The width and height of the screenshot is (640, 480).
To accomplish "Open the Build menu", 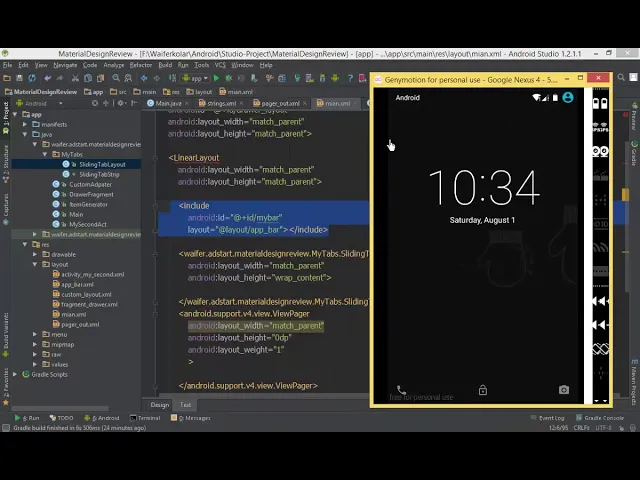I will [165, 65].
